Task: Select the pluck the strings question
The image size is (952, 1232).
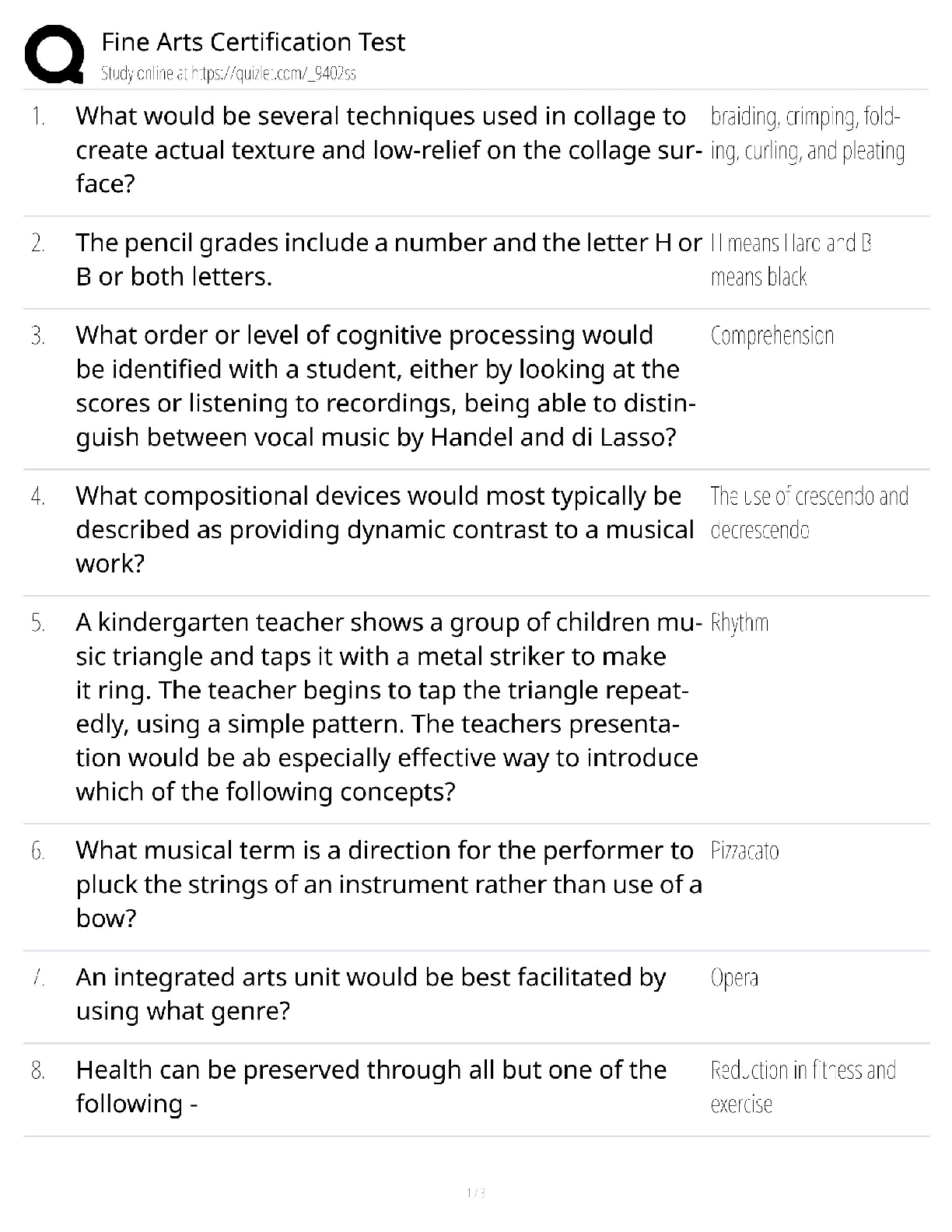Action: click(x=388, y=884)
